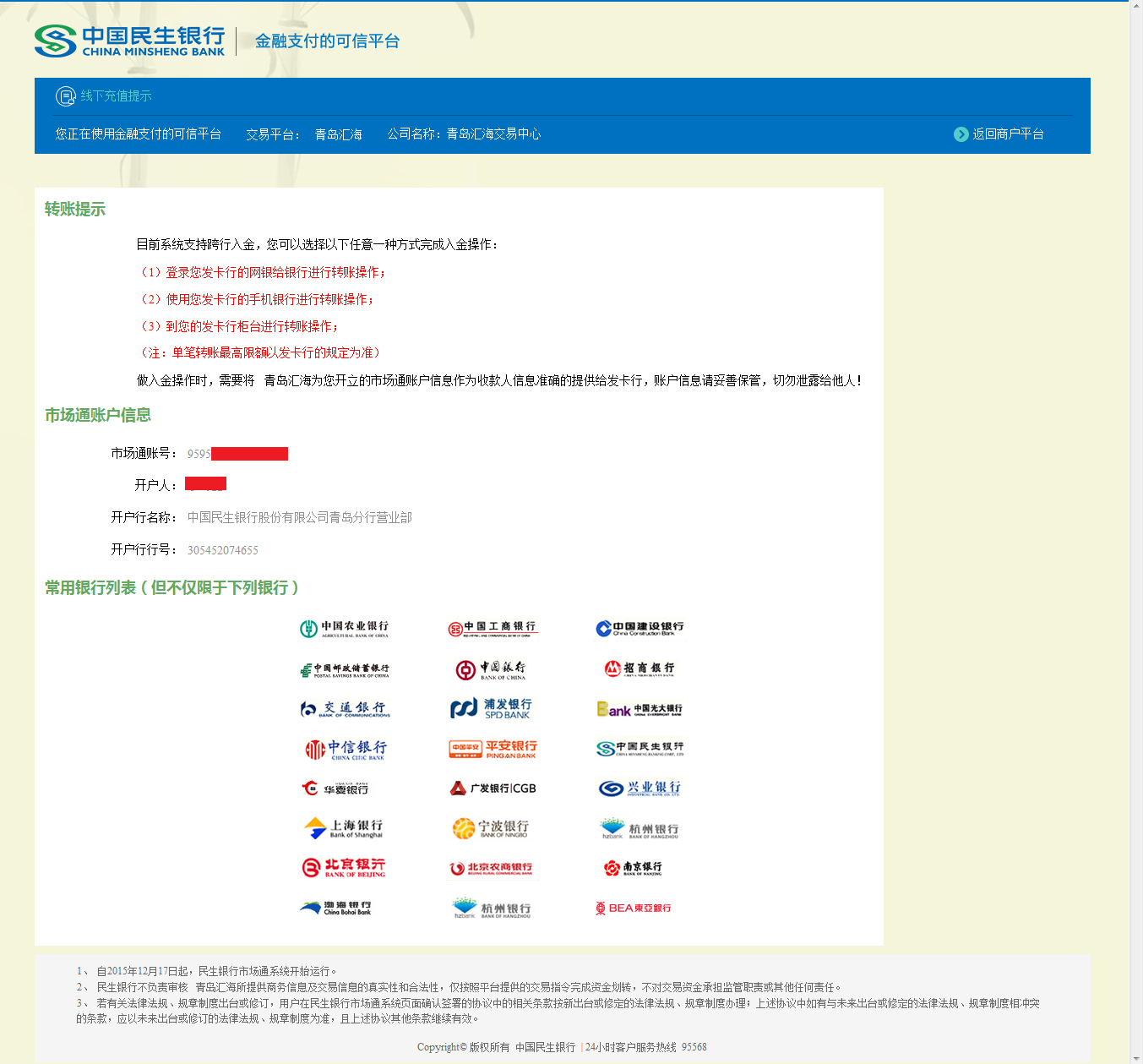Click the 市场通账户信息 section heading
The width and height of the screenshot is (1143, 1064).
tap(98, 415)
